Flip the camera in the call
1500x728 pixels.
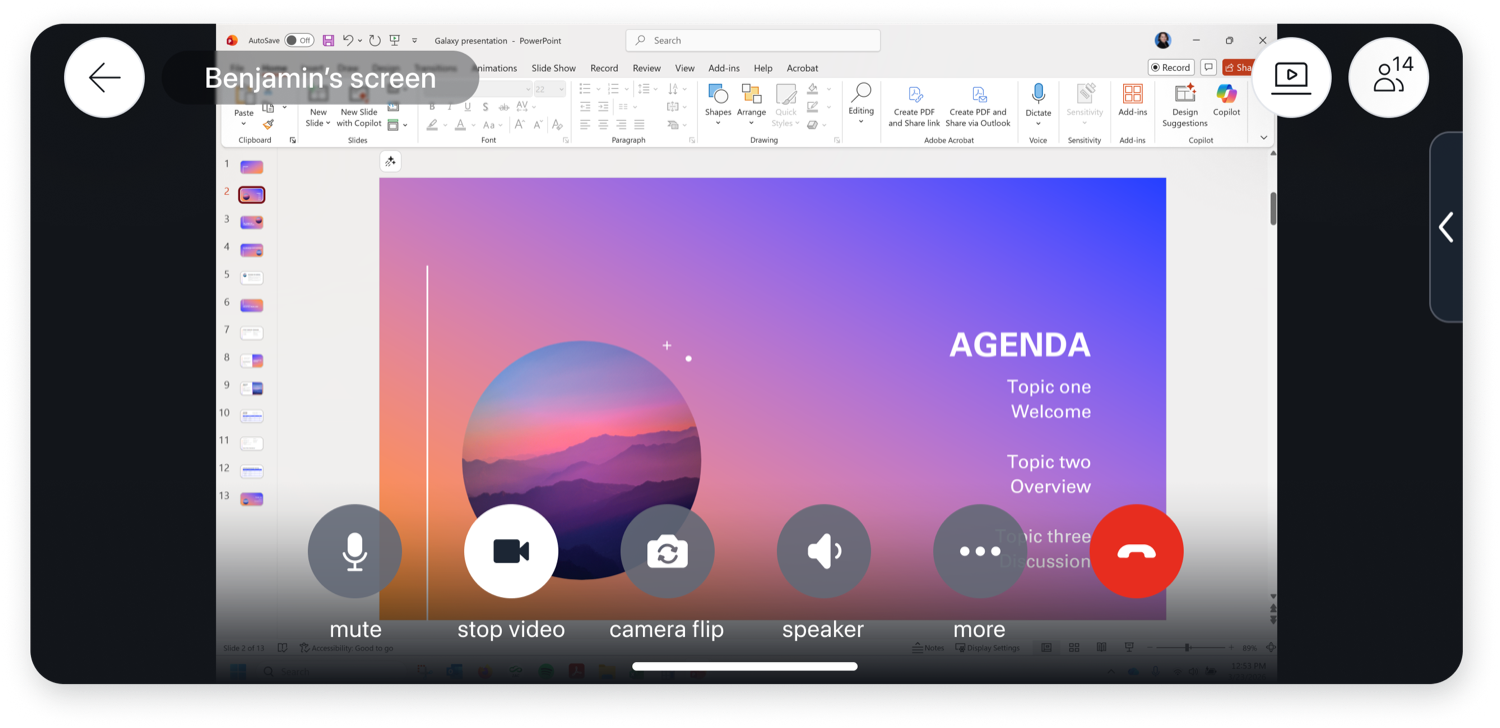tap(667, 551)
